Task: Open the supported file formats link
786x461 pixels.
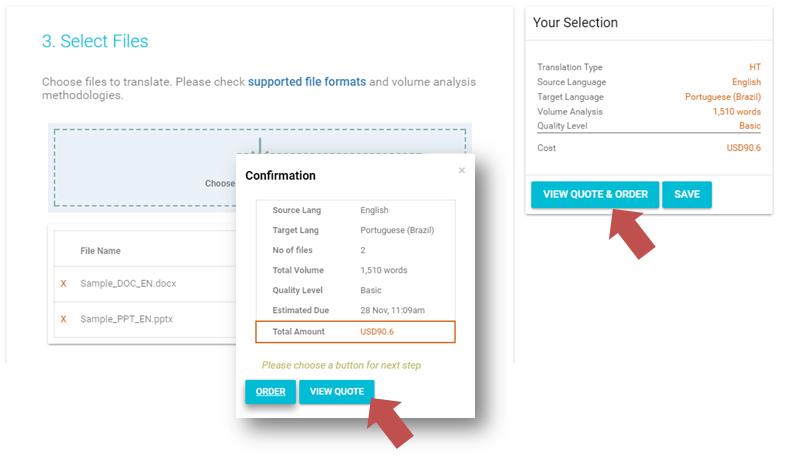Action: [x=307, y=82]
